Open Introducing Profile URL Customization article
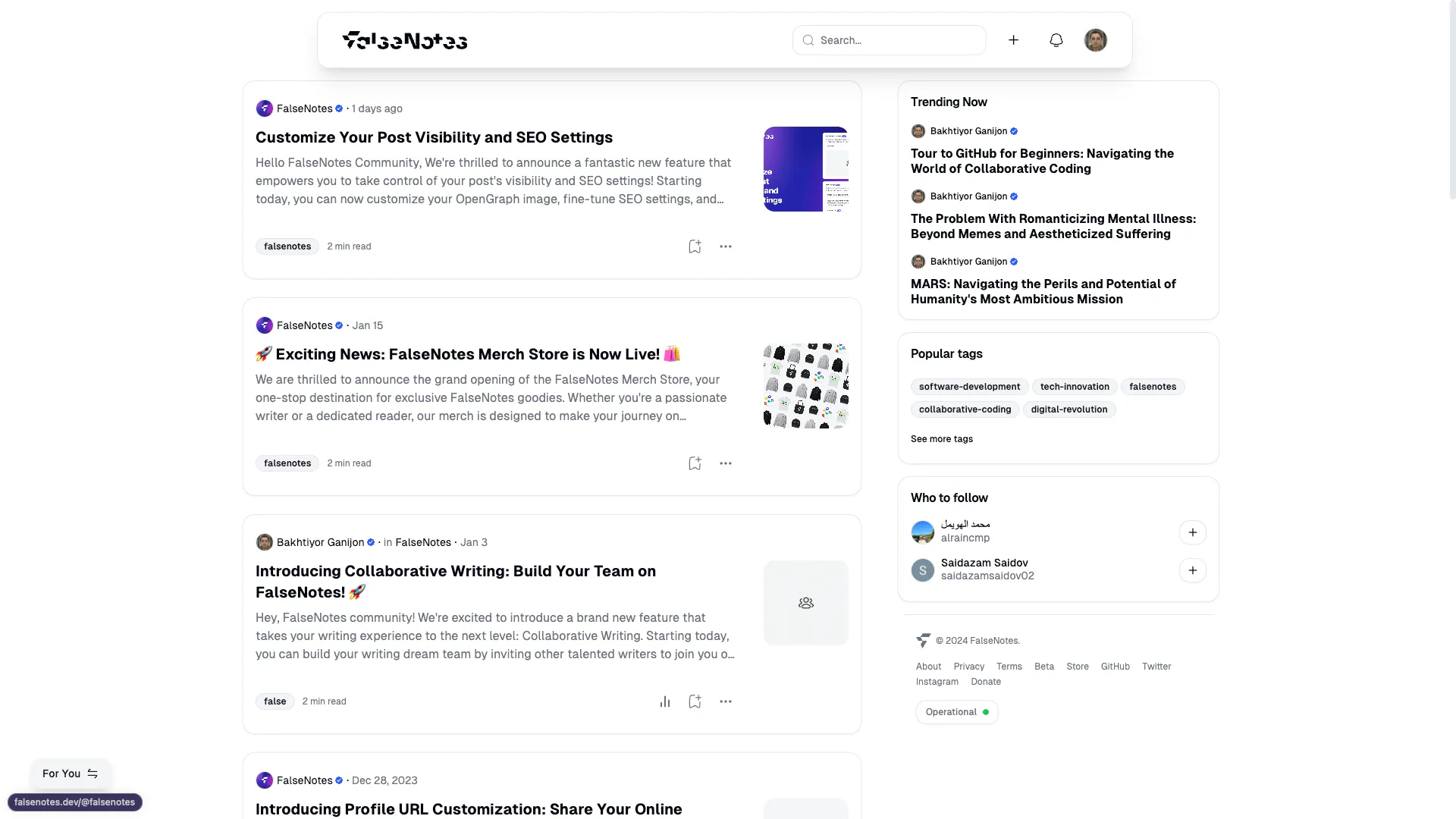The width and height of the screenshot is (1456, 819). pos(469,809)
